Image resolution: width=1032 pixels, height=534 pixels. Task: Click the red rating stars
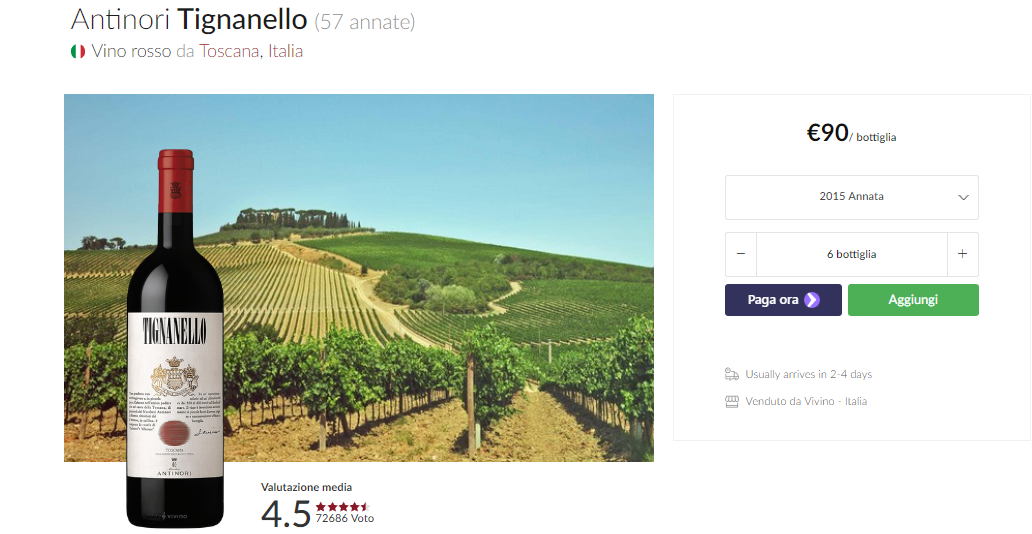(343, 506)
